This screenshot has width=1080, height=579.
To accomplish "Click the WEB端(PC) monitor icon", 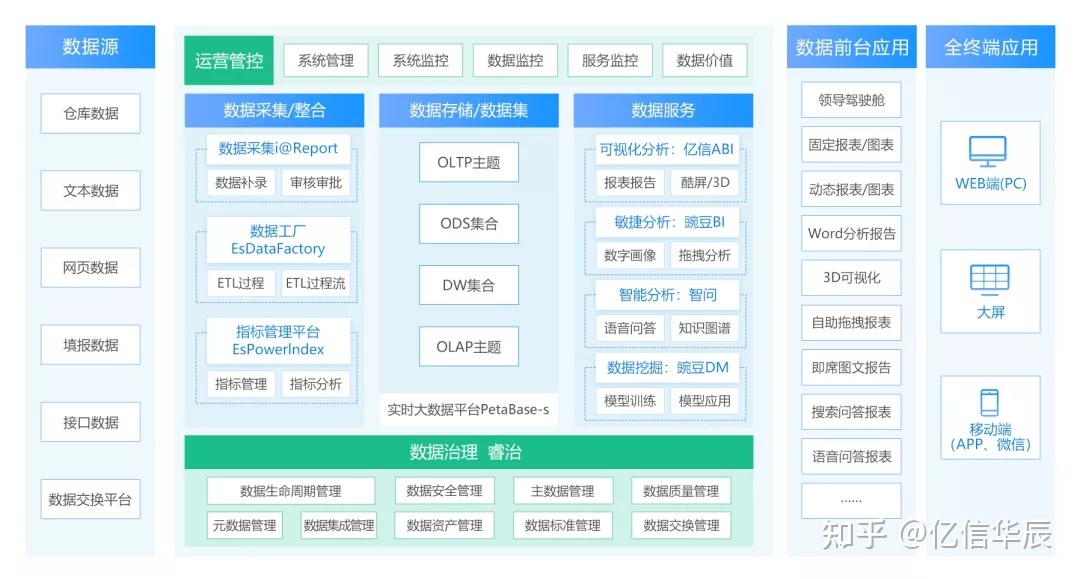I will coord(988,152).
